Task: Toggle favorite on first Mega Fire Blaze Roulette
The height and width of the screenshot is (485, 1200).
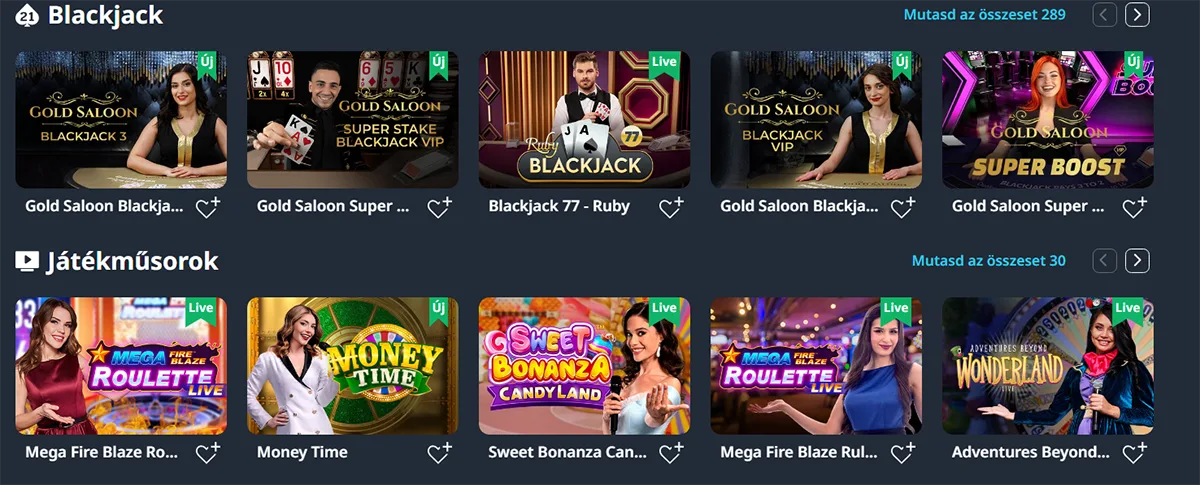Action: click(207, 453)
